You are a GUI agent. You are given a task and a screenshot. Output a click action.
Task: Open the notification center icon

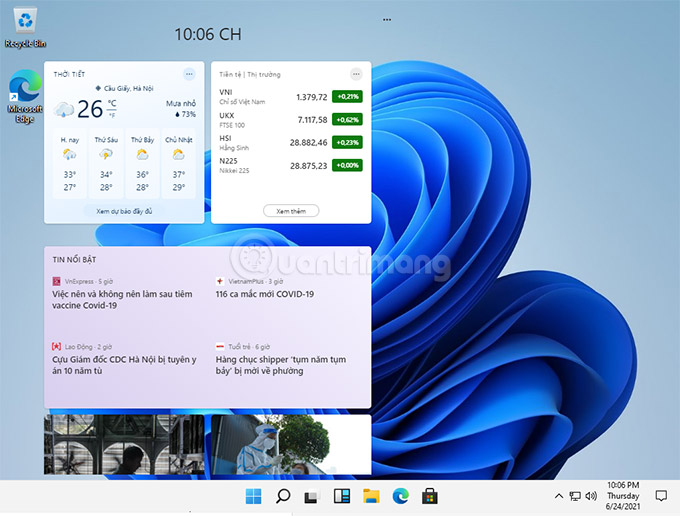click(661, 496)
